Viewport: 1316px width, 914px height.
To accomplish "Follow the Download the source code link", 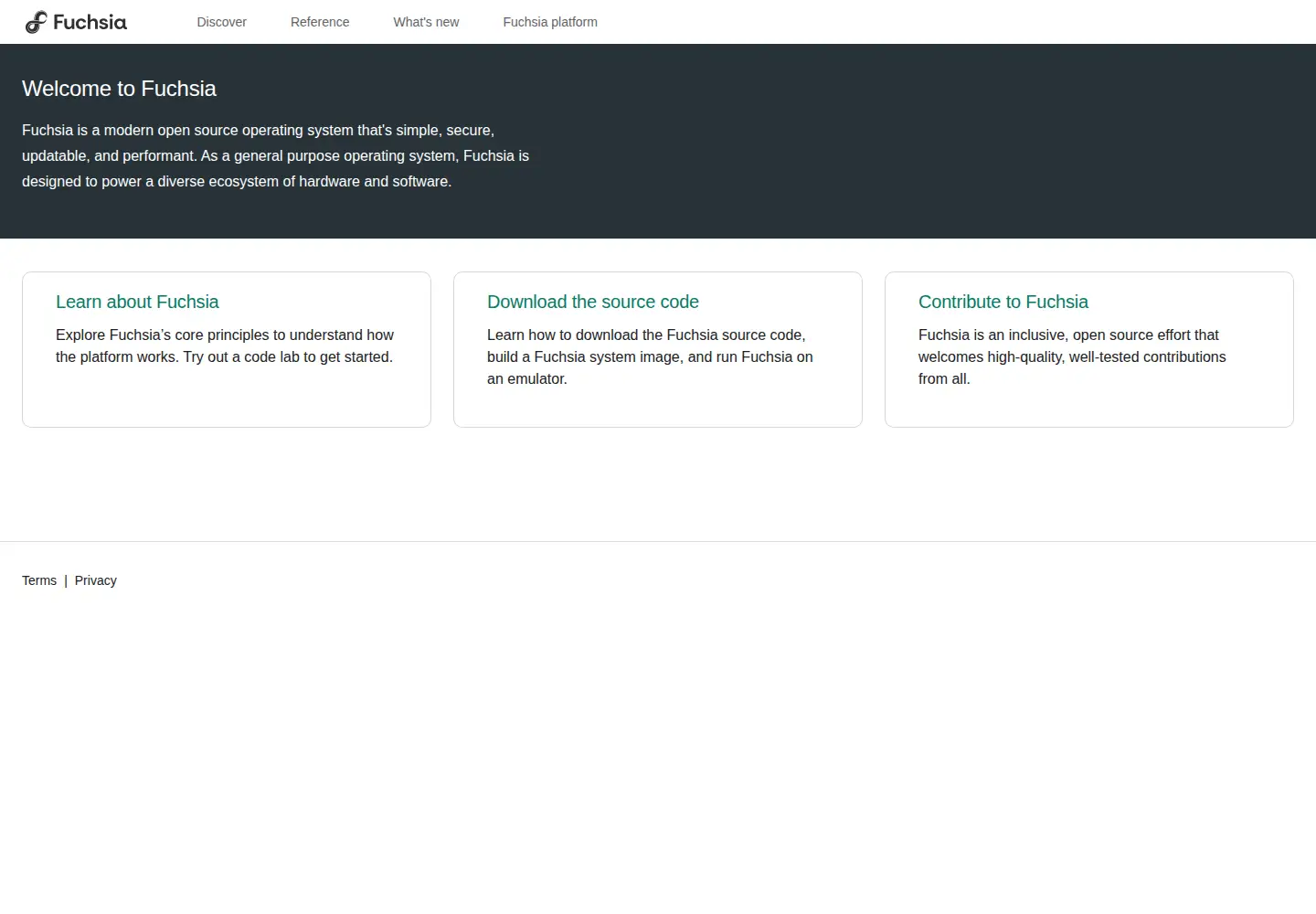I will click(593, 302).
